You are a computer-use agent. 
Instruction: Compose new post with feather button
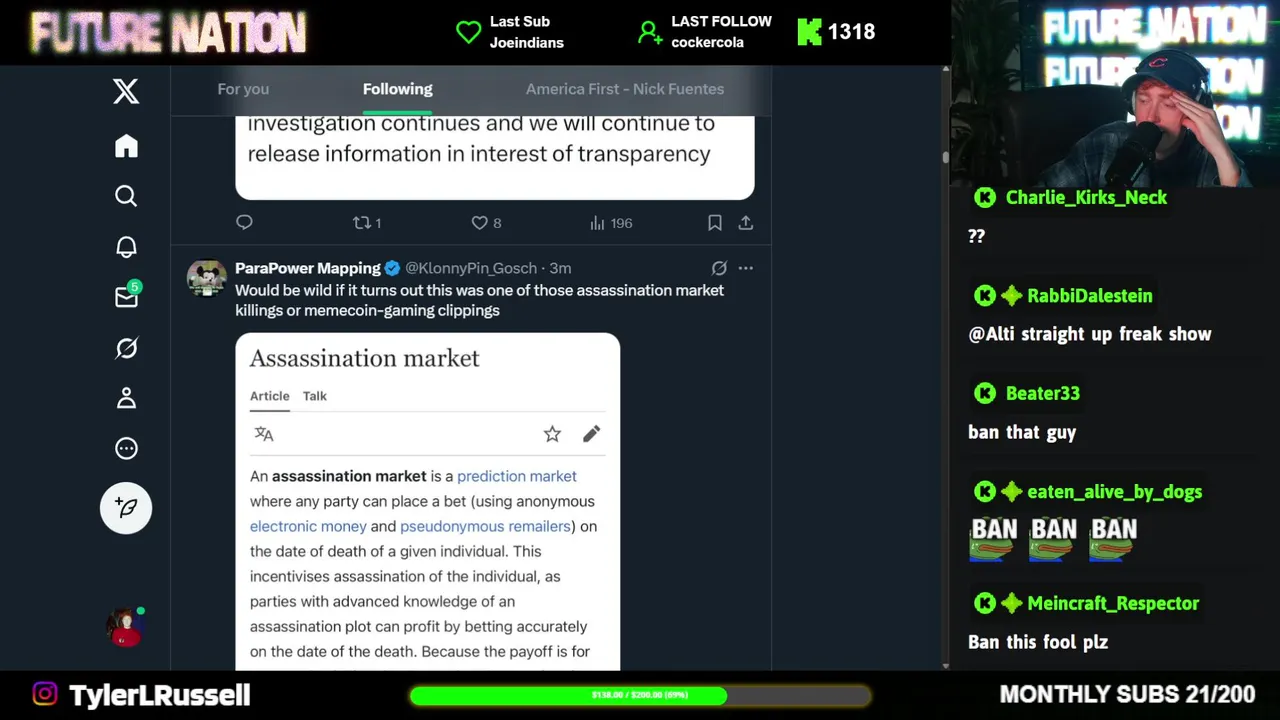click(x=126, y=508)
